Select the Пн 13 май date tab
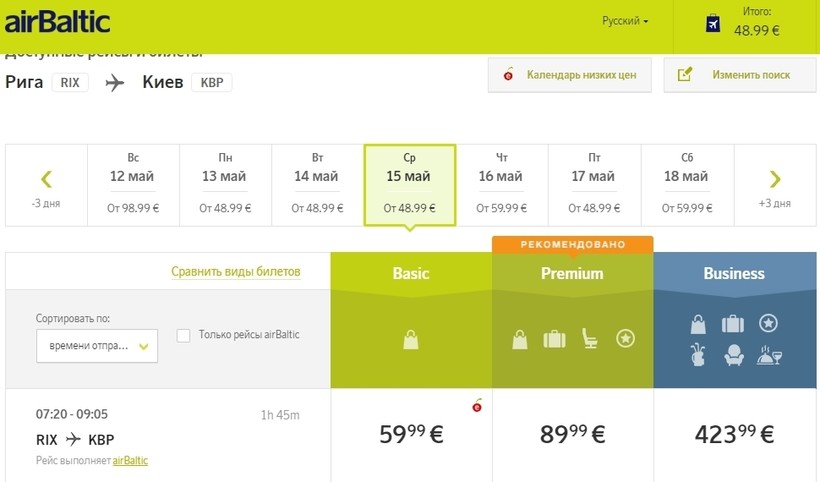Image resolution: width=820 pixels, height=482 pixels. pos(225,186)
